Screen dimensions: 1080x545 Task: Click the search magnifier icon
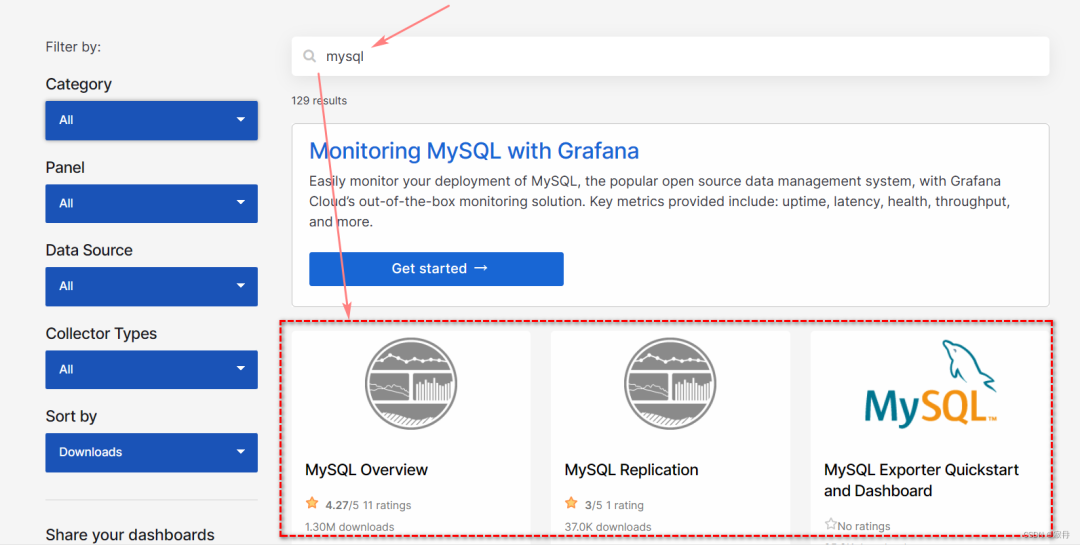pos(310,56)
